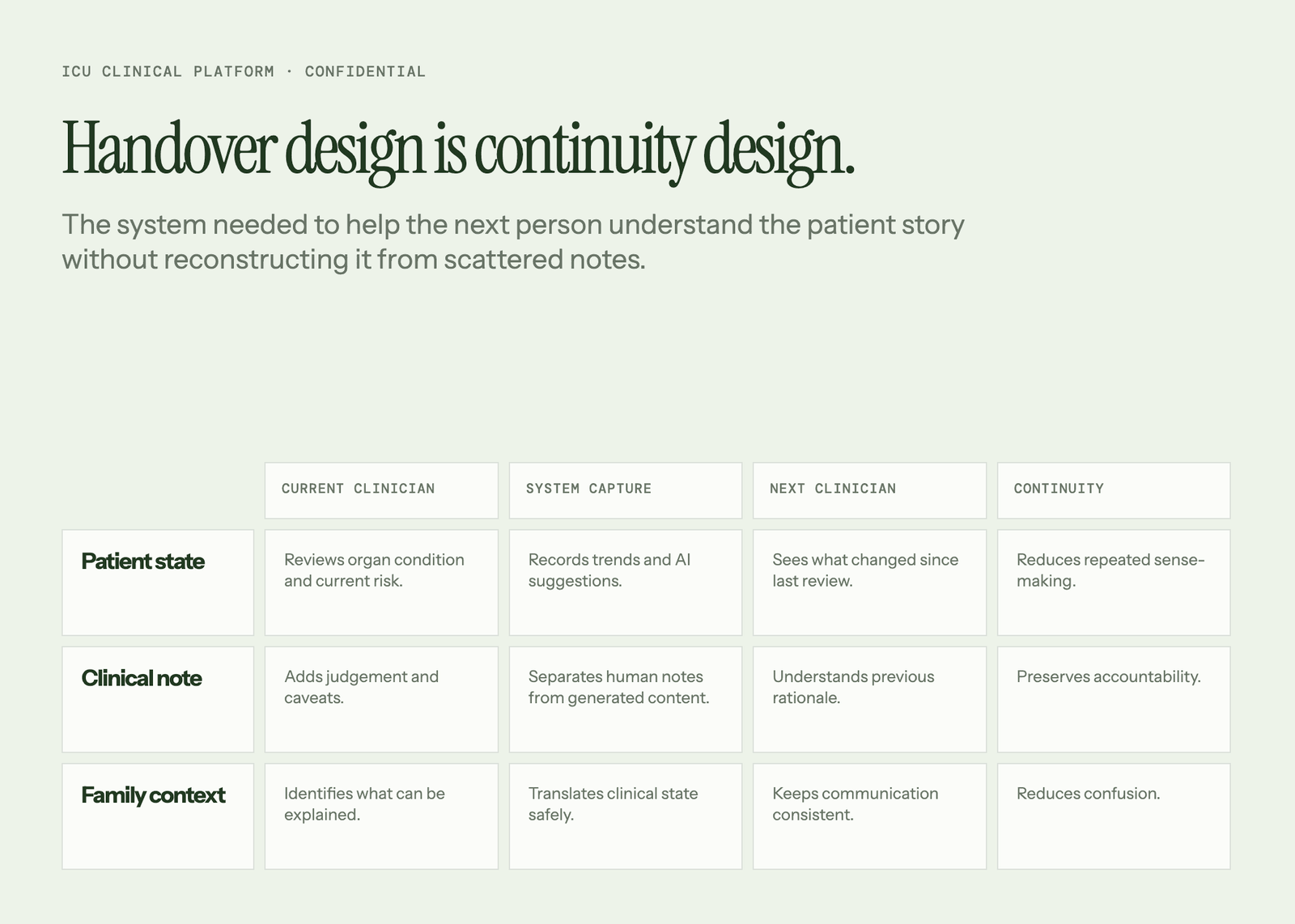The width and height of the screenshot is (1295, 924).
Task: Click the 'Keeps communication consistent' cell
Action: 870,816
